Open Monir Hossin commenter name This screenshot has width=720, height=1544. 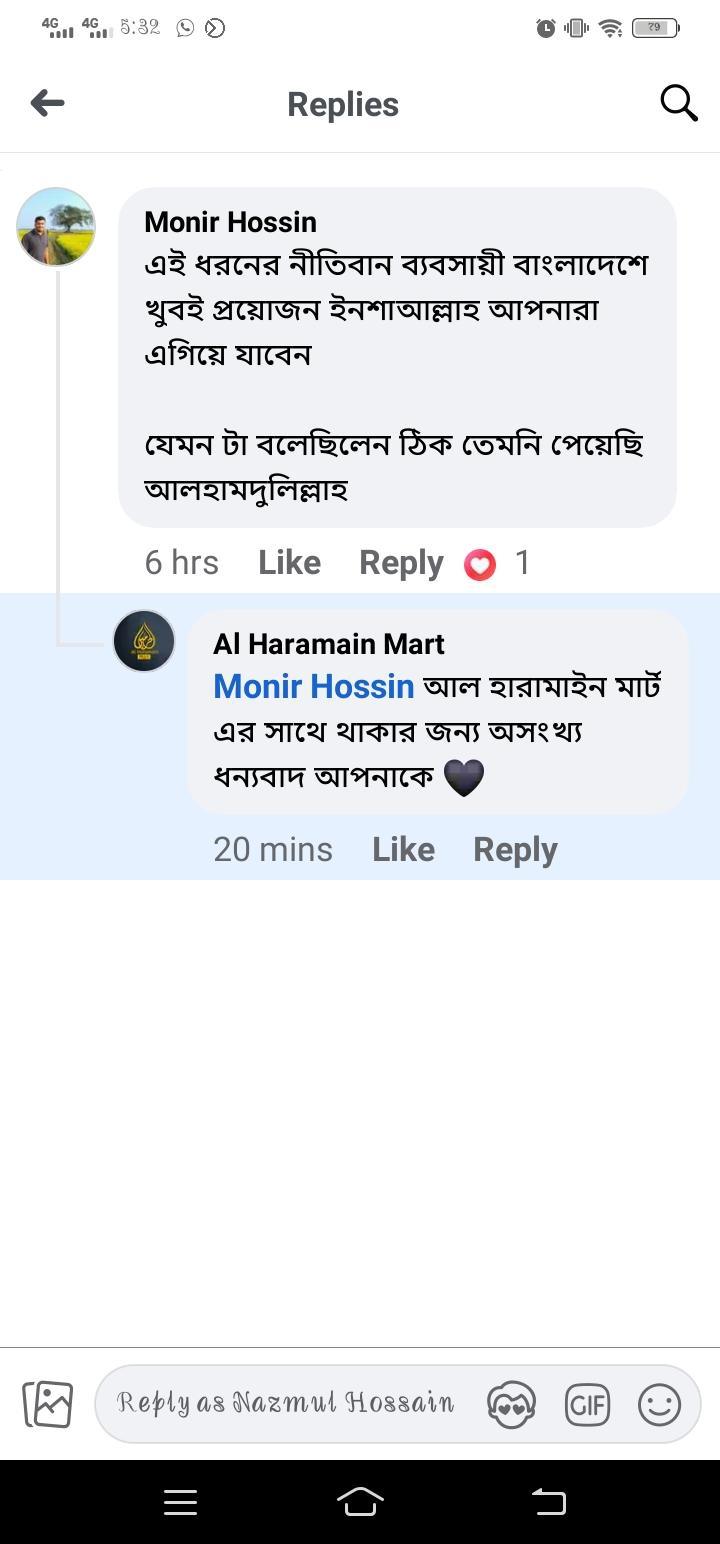(230, 222)
